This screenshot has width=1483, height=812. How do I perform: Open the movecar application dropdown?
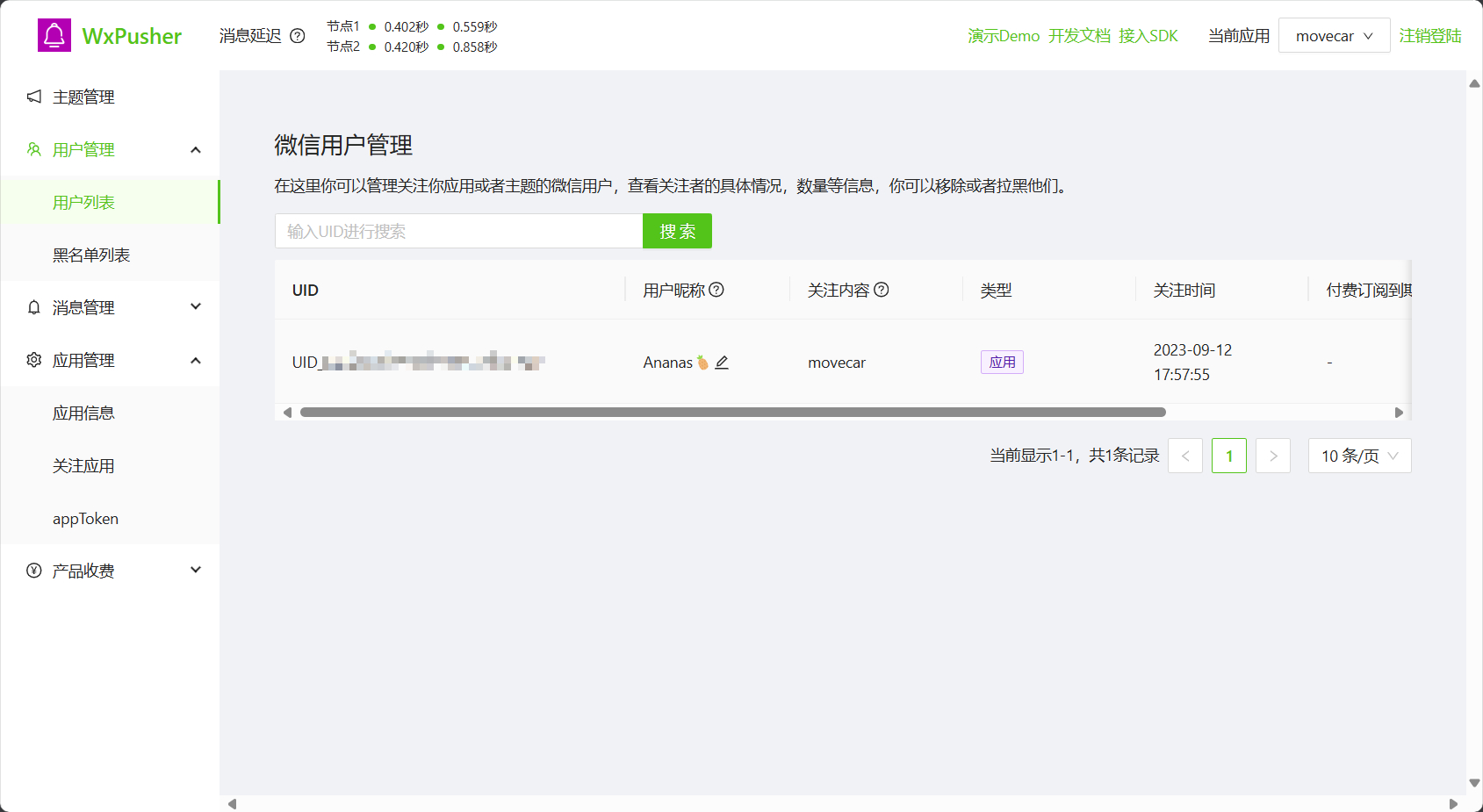coord(1334,35)
